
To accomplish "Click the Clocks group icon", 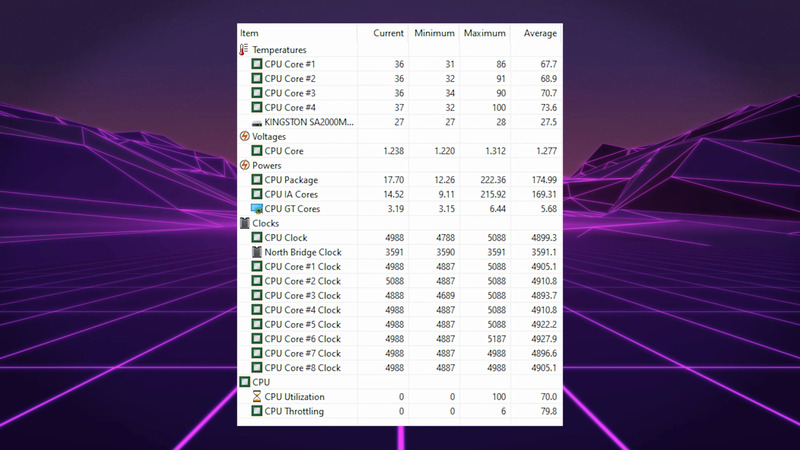I will click(x=244, y=223).
